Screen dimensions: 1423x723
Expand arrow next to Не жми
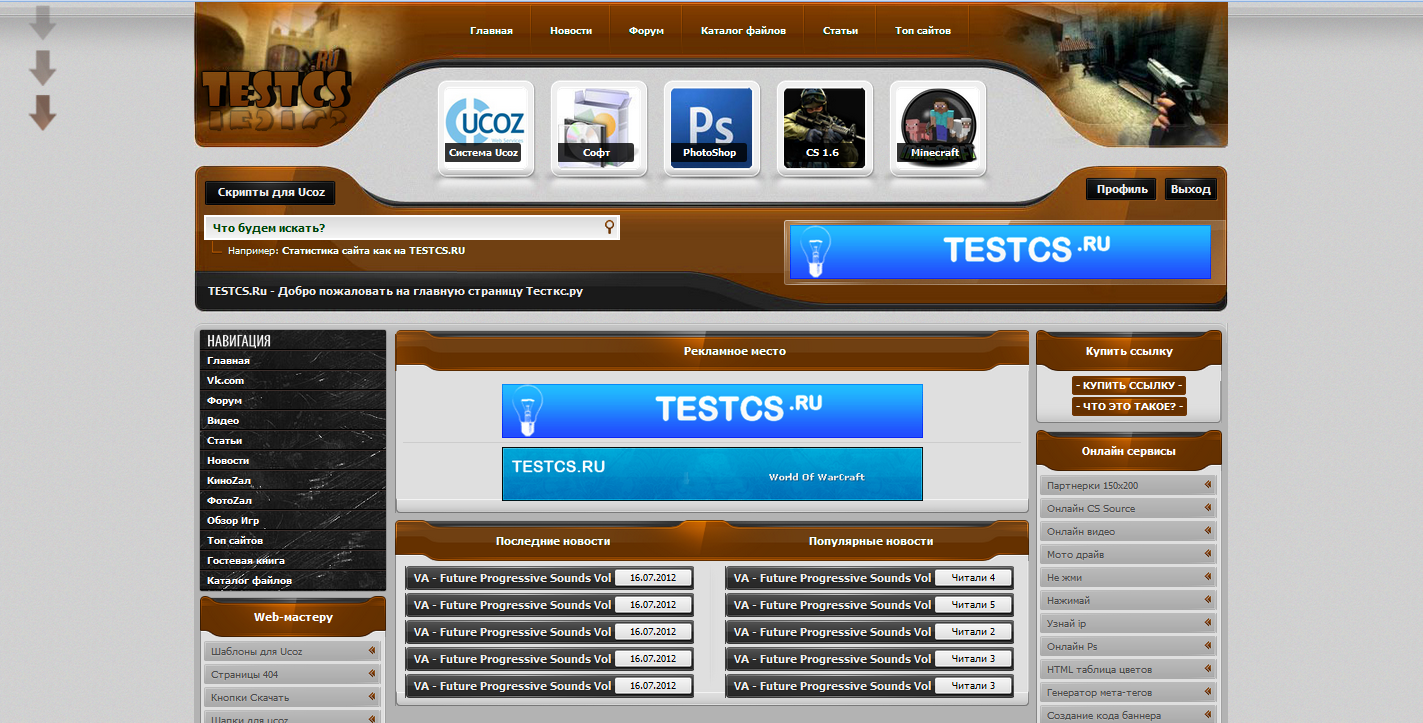(x=1208, y=577)
